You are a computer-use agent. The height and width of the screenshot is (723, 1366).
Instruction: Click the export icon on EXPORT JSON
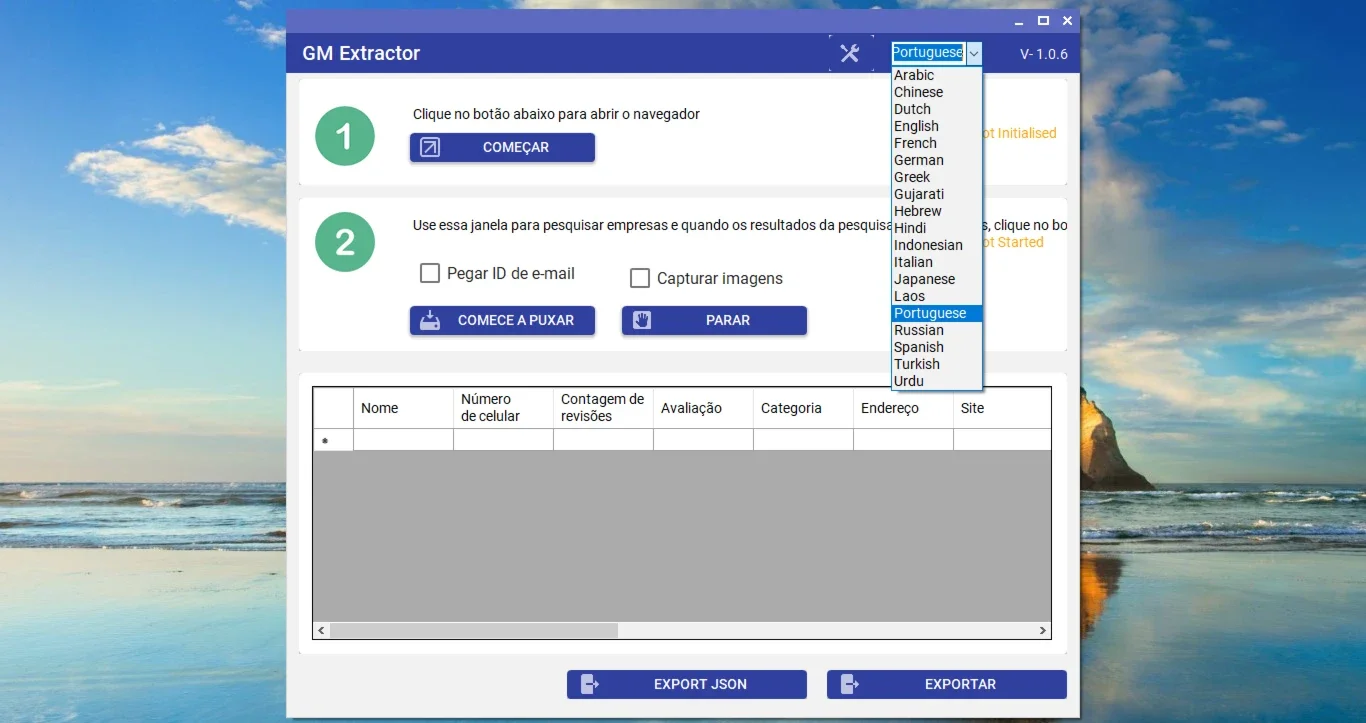[x=590, y=684]
